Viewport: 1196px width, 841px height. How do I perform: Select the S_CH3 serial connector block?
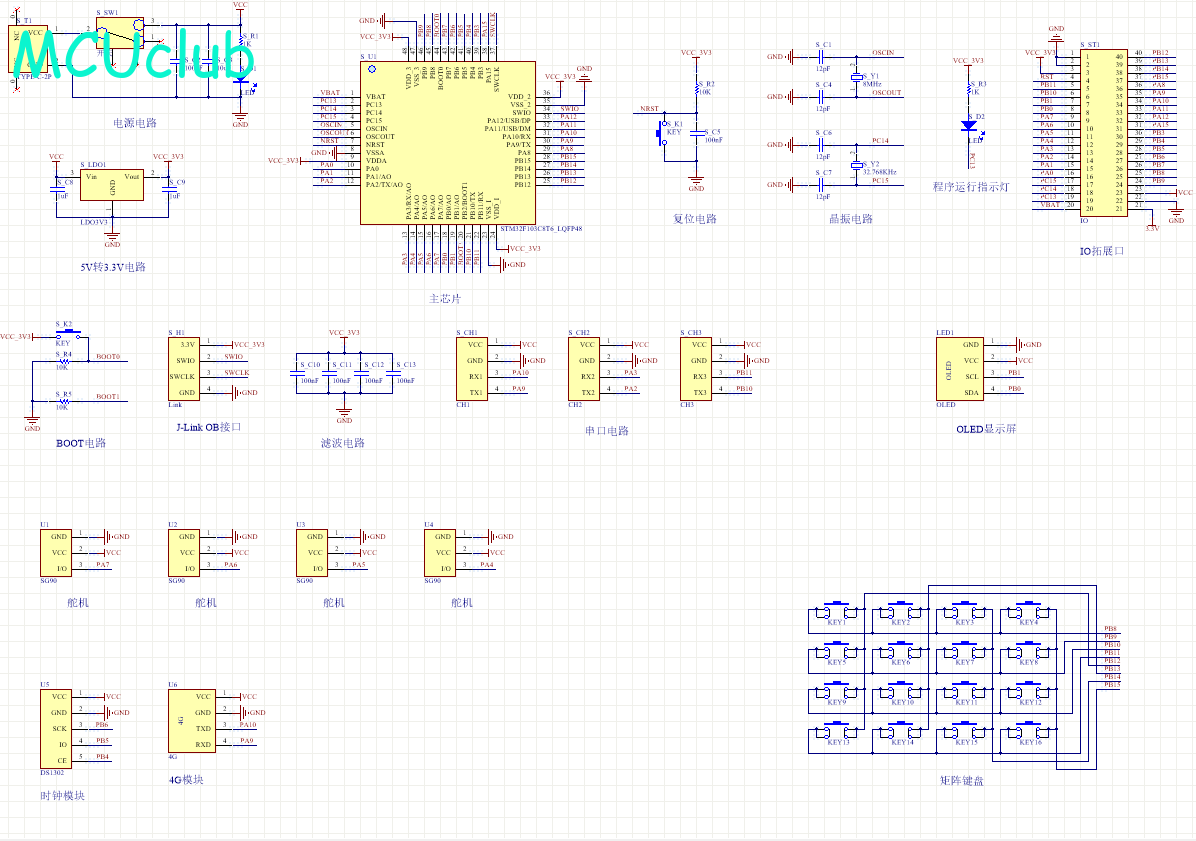696,369
